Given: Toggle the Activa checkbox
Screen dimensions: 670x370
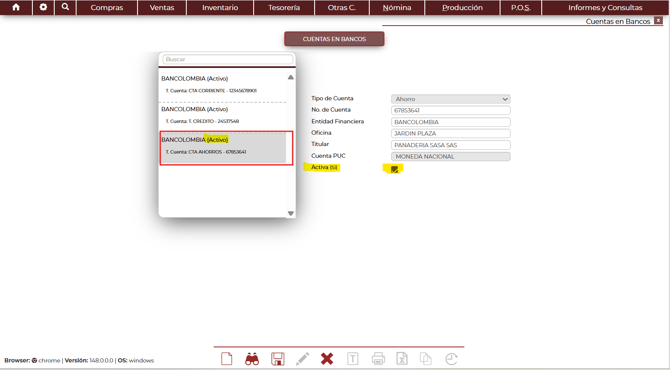Looking at the screenshot, I should tap(394, 169).
